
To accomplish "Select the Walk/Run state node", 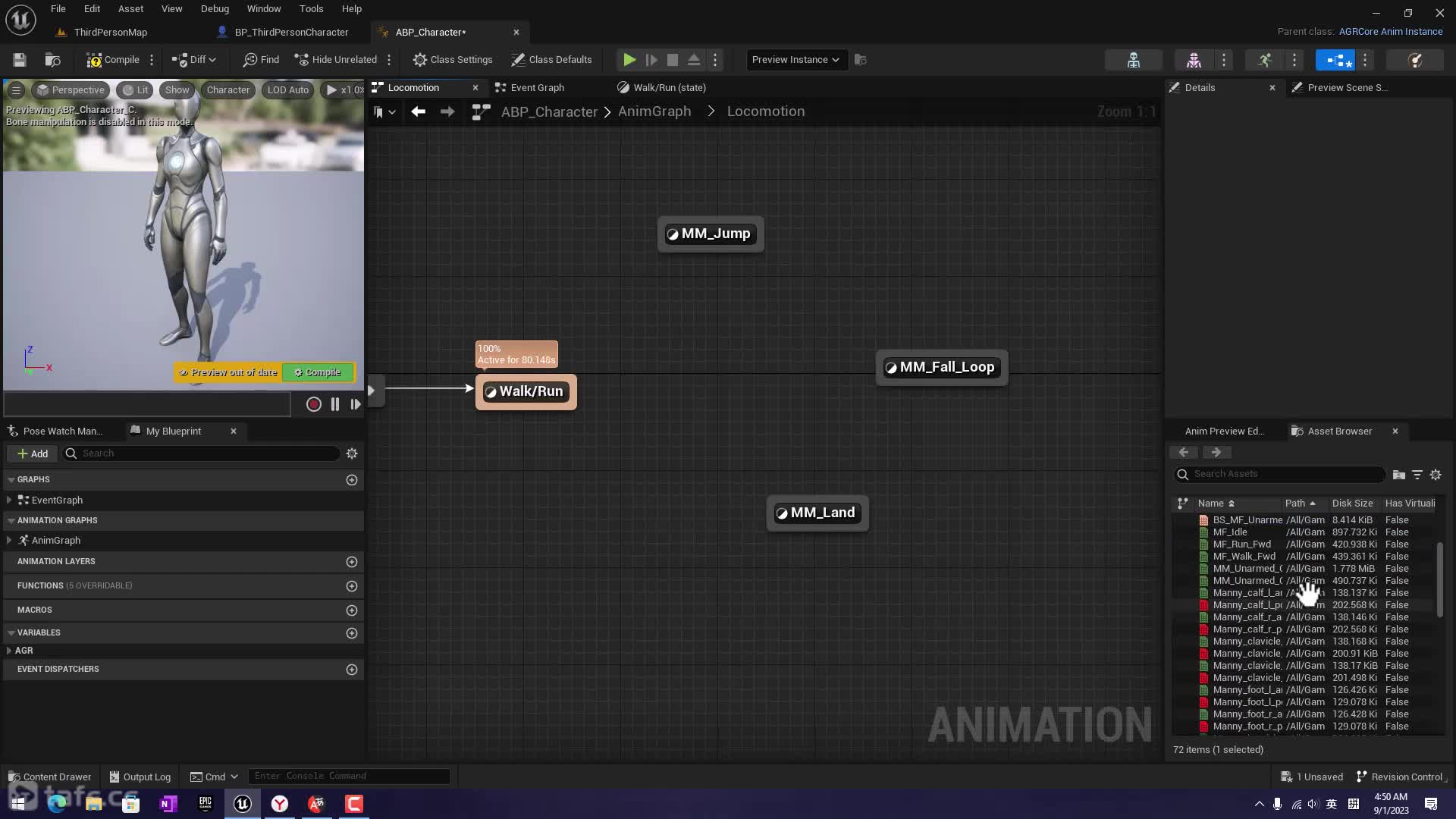I will 526,391.
